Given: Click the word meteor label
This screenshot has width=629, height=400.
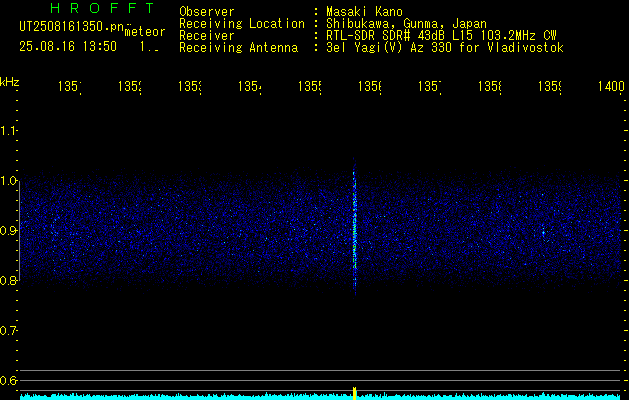Looking at the screenshot, I should coord(144,32).
